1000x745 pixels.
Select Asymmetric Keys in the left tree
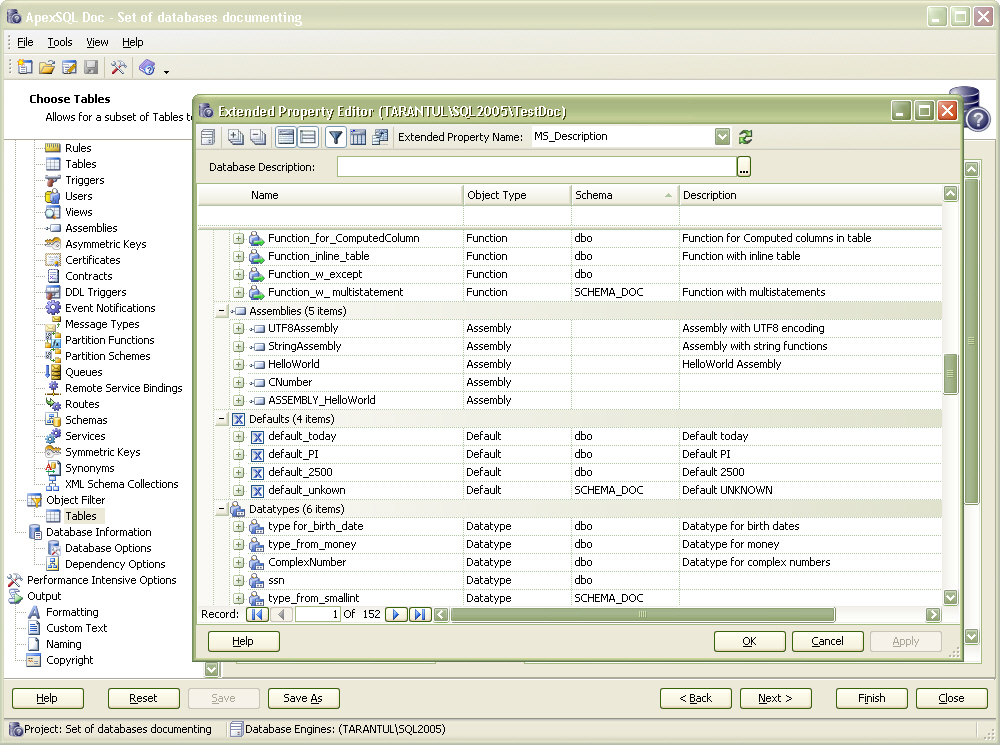point(105,244)
